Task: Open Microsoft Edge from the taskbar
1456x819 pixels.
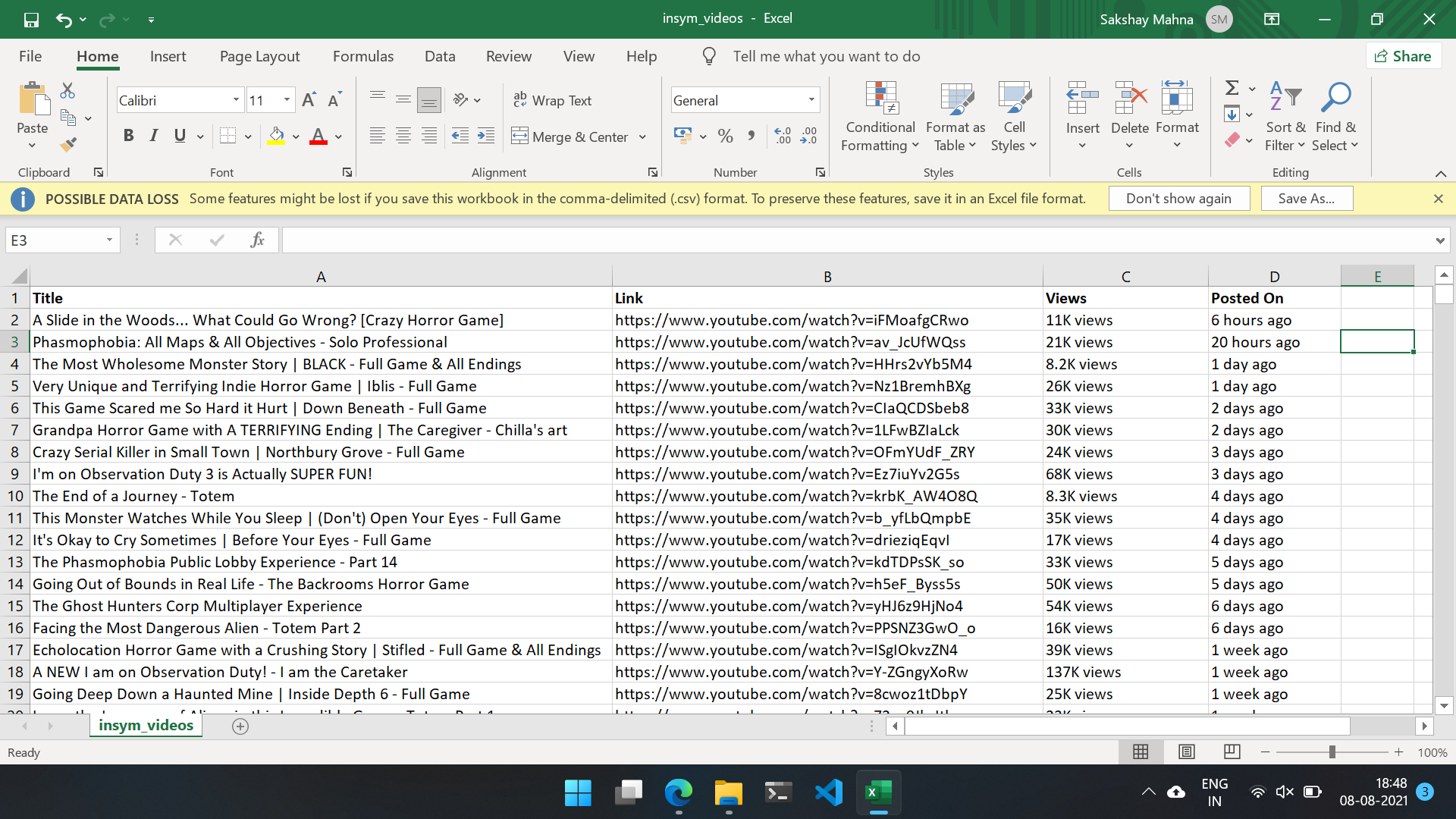Action: [679, 793]
